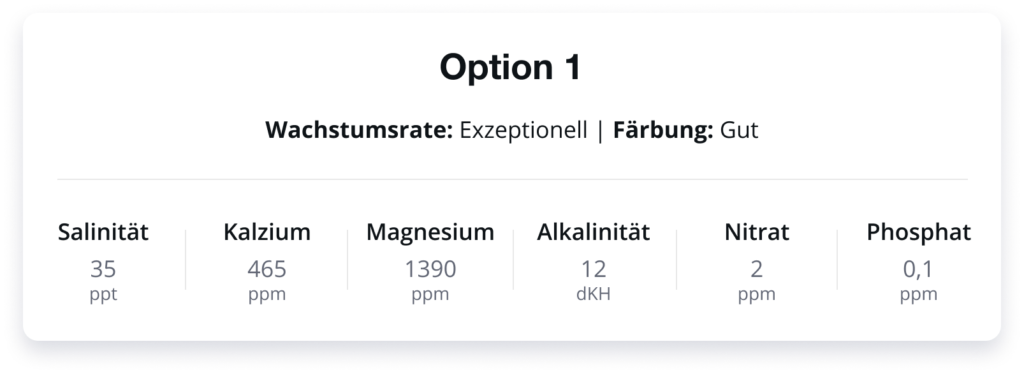Select the Färbung label
1024x374 pixels.
click(663, 130)
